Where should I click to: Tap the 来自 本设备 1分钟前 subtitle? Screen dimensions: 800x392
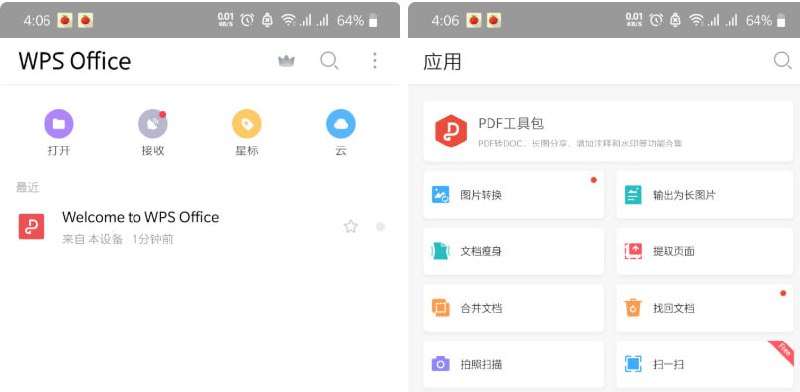click(x=118, y=239)
